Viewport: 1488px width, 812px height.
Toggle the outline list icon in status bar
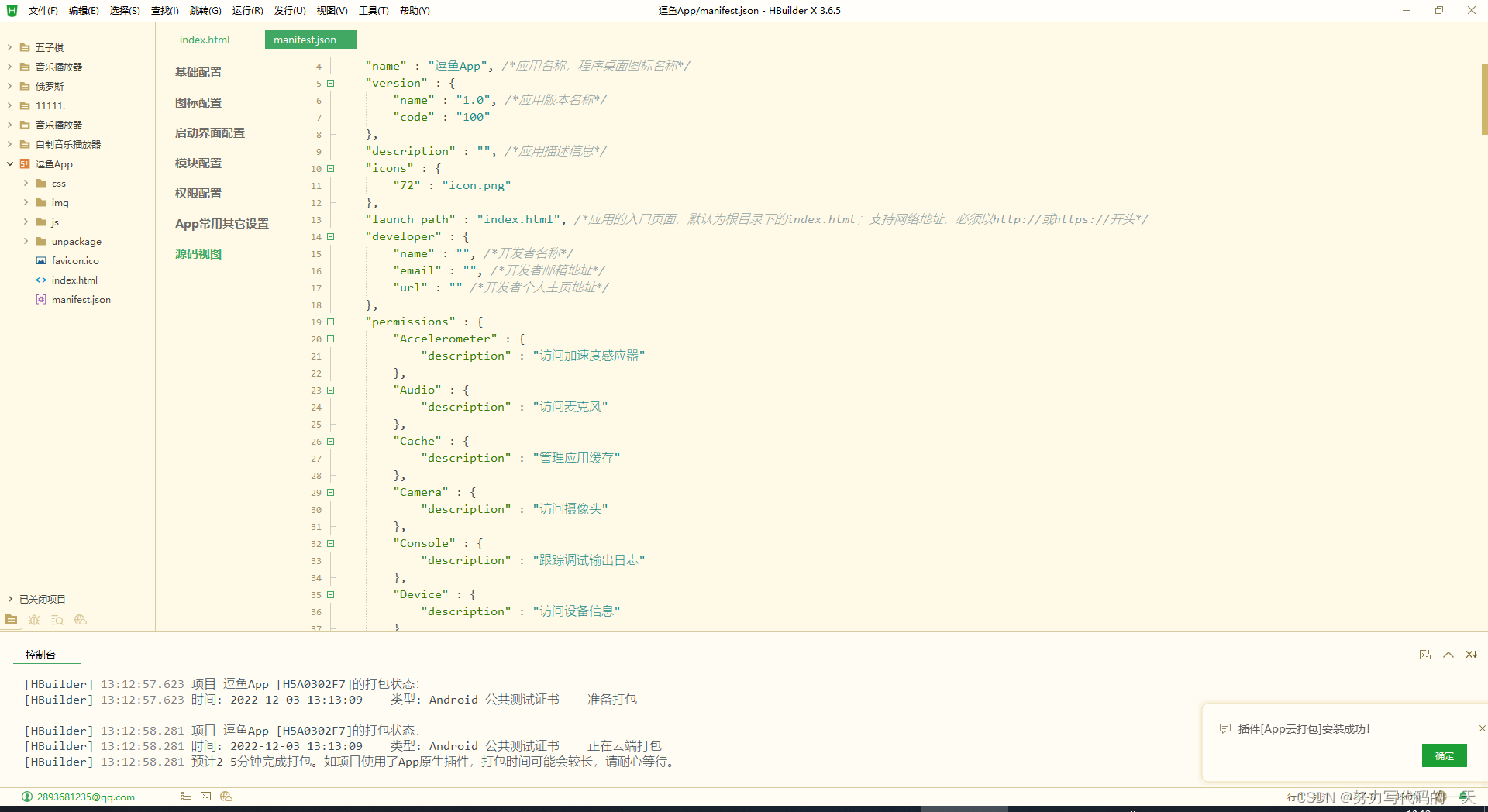(185, 796)
